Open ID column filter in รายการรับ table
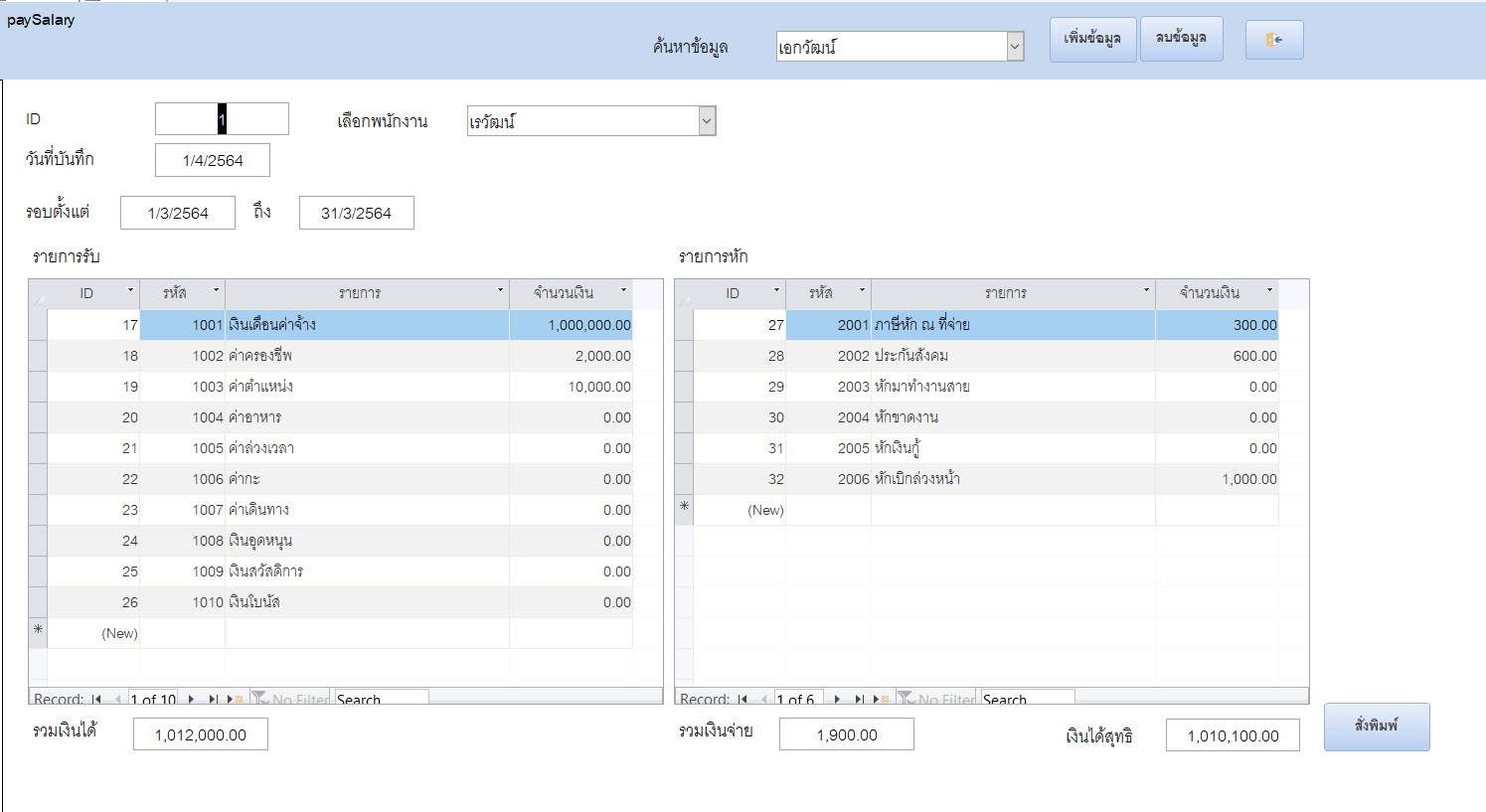 [x=130, y=291]
